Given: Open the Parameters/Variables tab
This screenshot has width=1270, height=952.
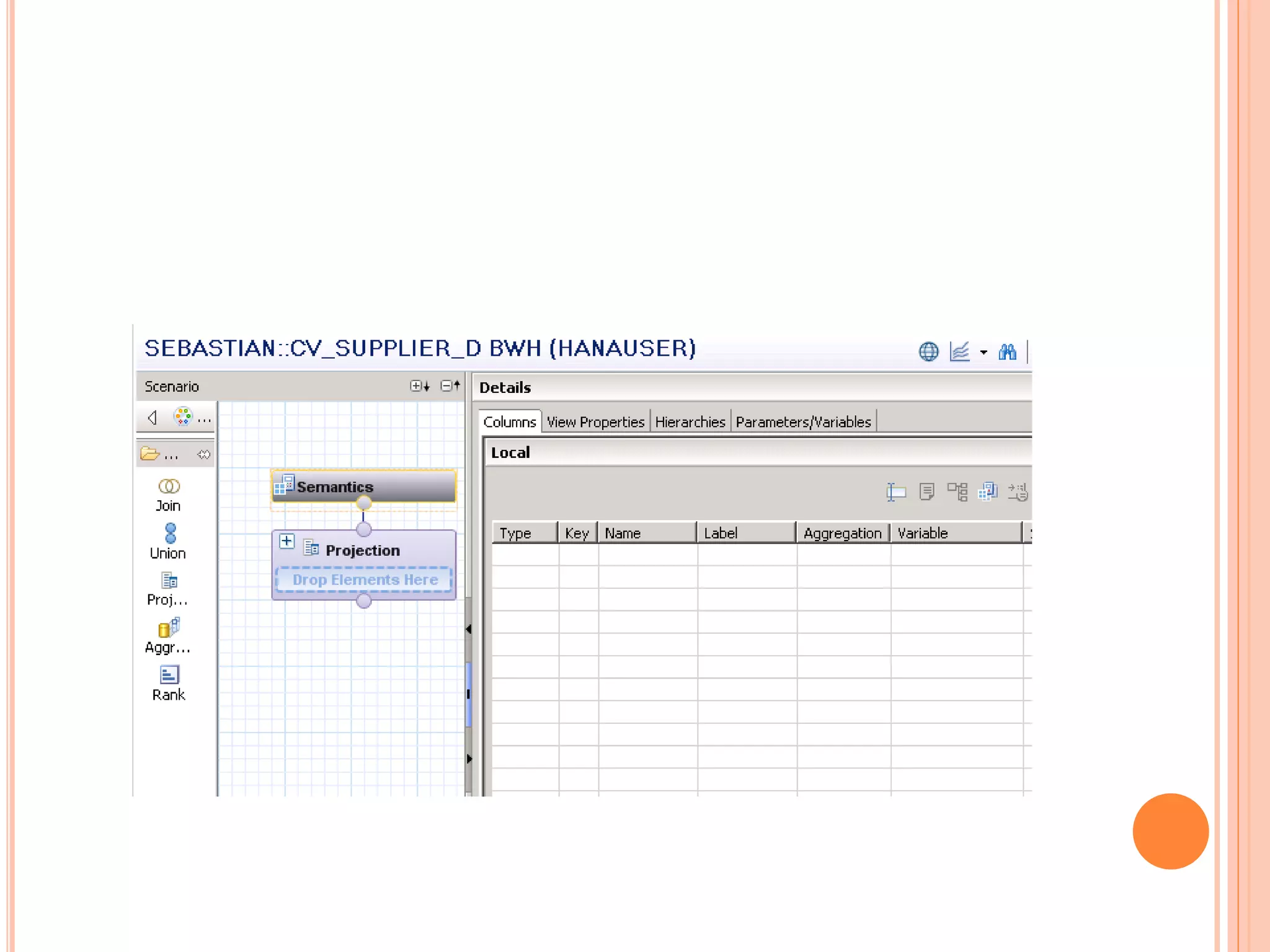Looking at the screenshot, I should tap(803, 422).
